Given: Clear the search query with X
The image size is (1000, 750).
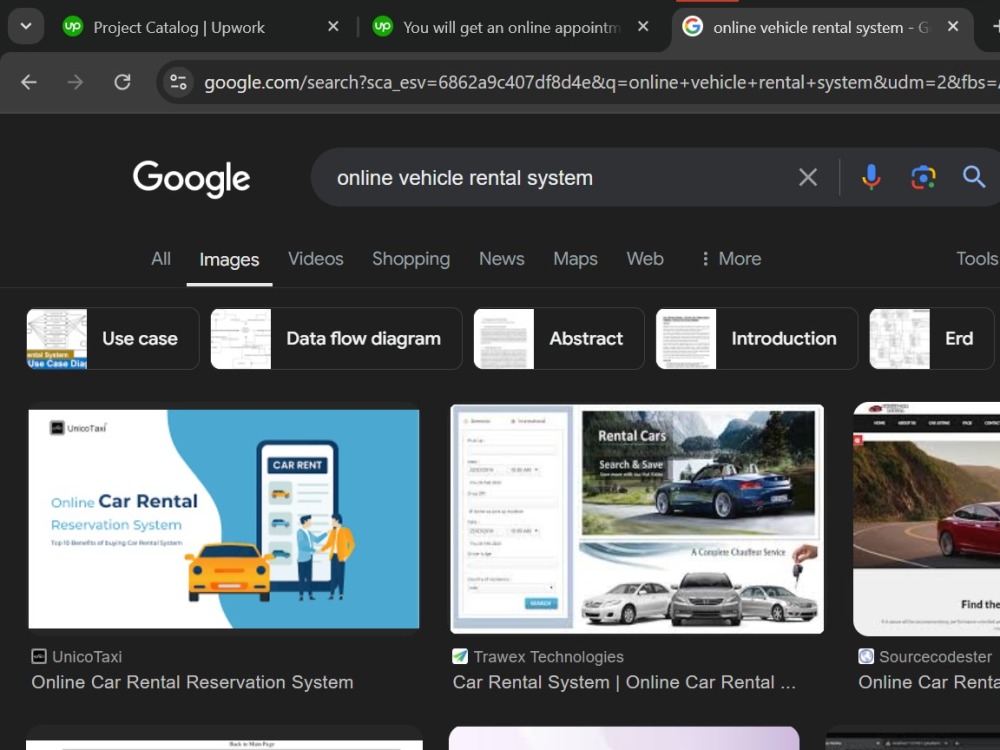Looking at the screenshot, I should point(808,177).
